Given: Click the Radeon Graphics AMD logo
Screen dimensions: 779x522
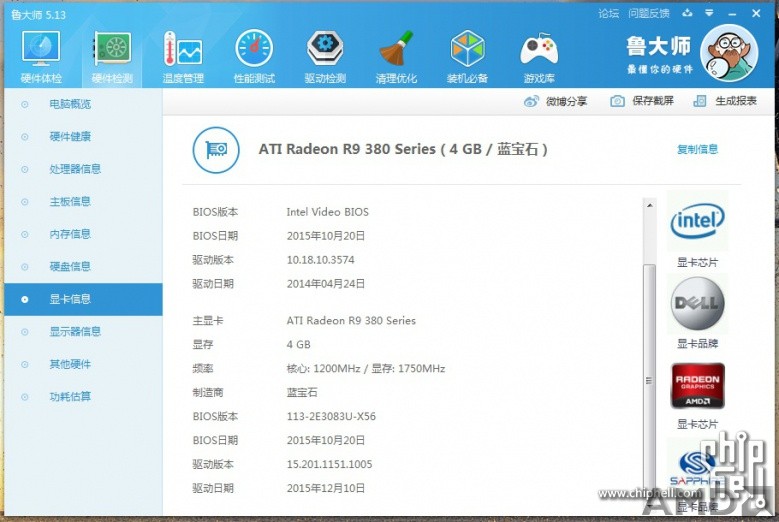Looking at the screenshot, I should coord(698,385).
